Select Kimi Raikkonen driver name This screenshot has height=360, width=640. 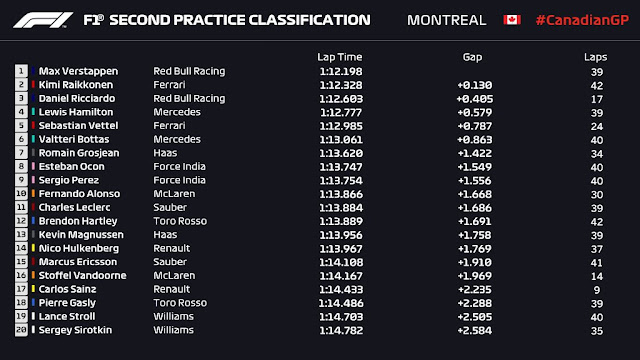[x=76, y=85]
